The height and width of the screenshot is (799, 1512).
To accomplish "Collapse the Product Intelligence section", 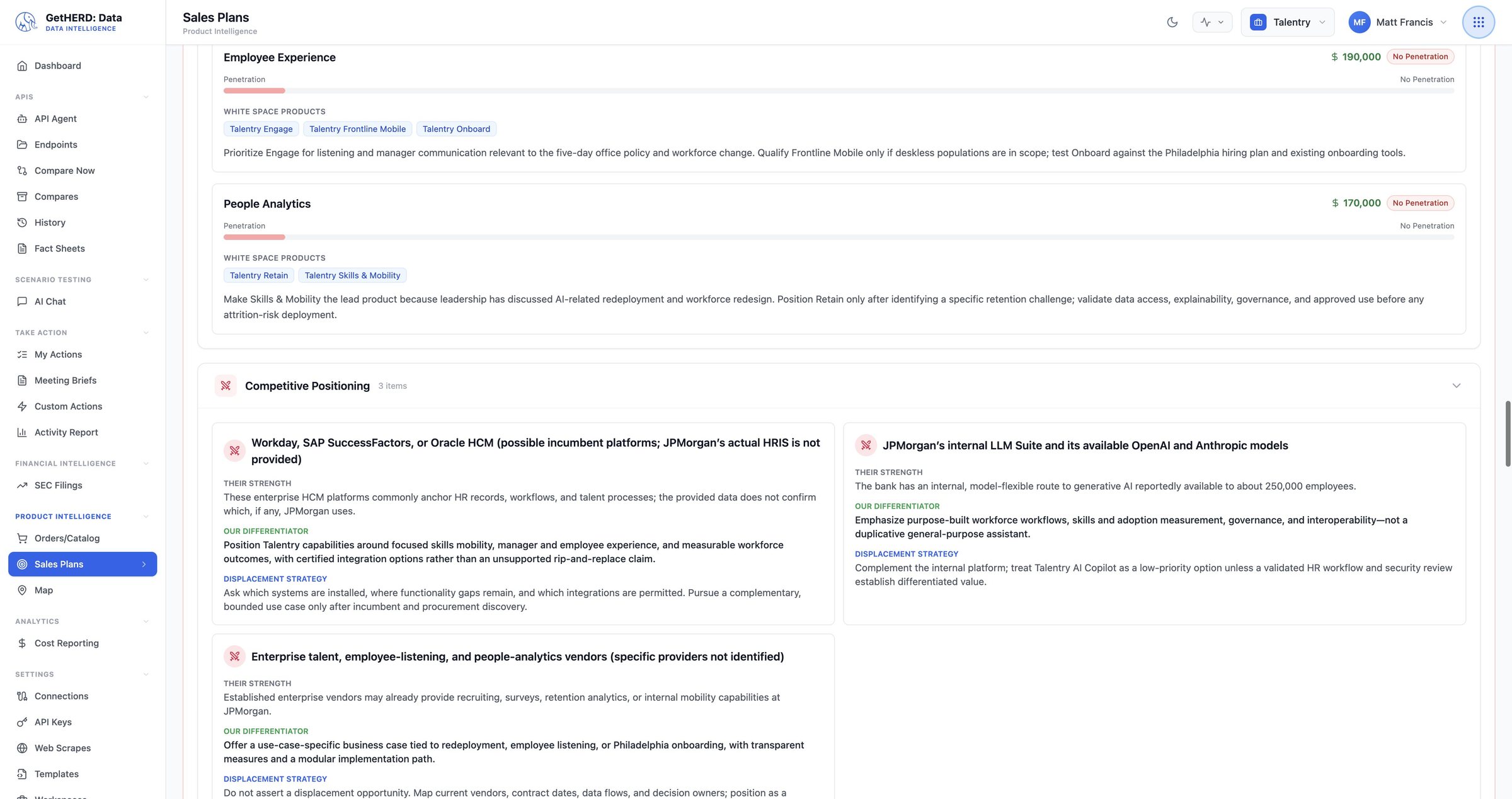I will [146, 517].
